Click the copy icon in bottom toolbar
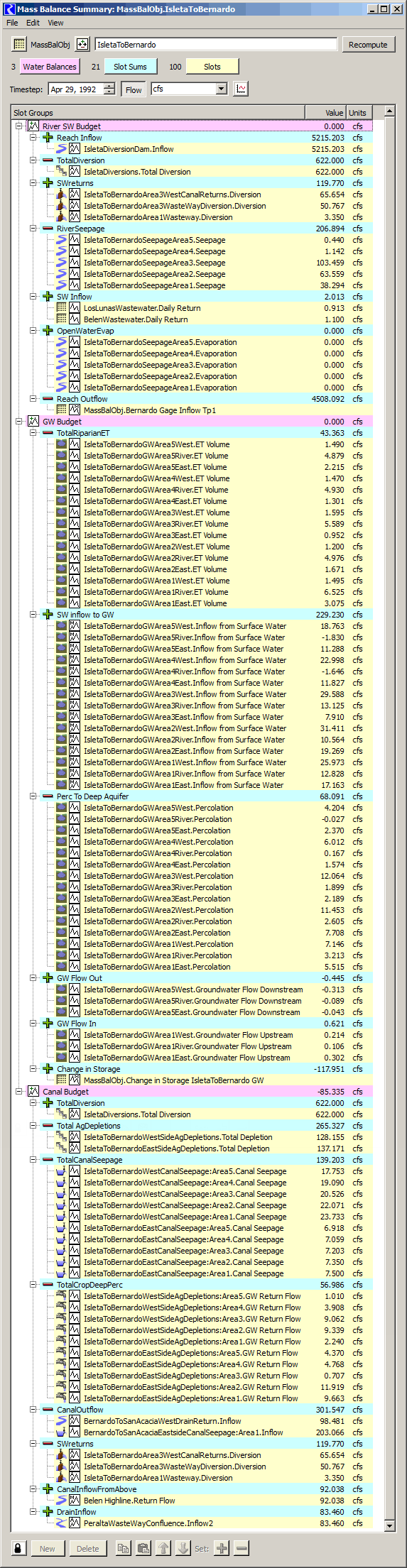This screenshot has width=407, height=1568. (123, 1548)
